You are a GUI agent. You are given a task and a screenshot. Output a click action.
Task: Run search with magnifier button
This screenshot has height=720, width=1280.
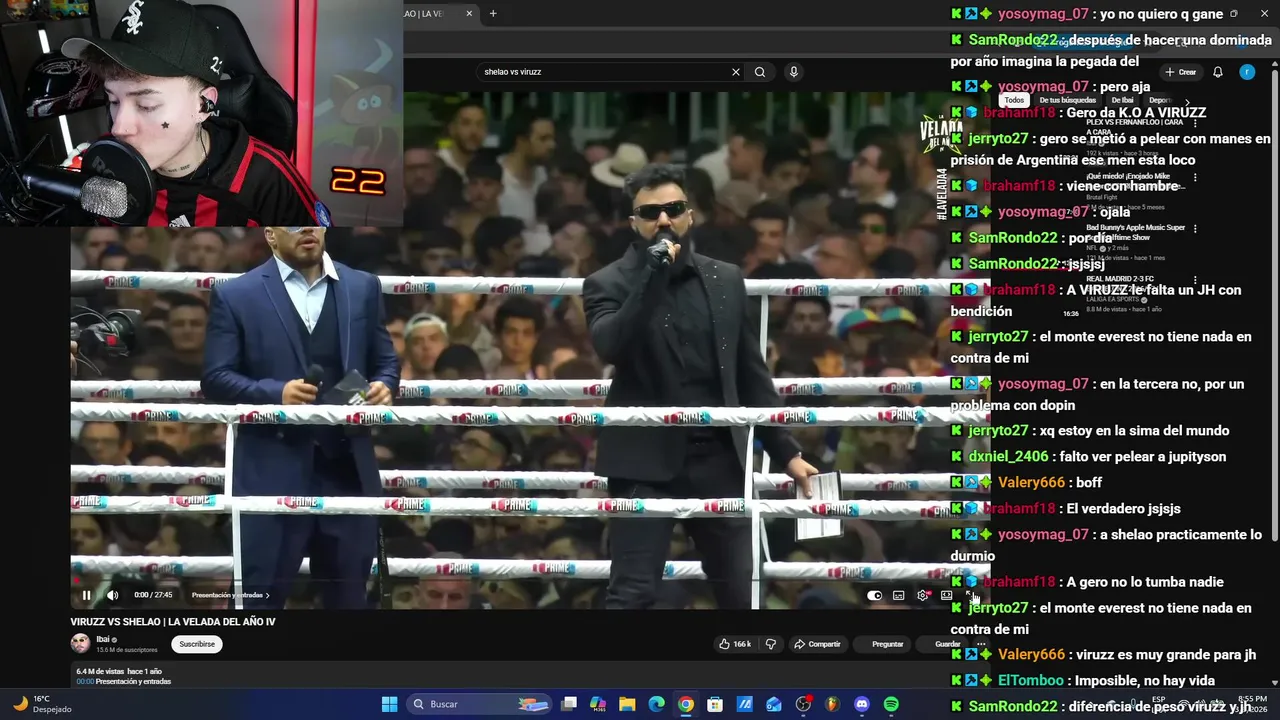point(760,72)
